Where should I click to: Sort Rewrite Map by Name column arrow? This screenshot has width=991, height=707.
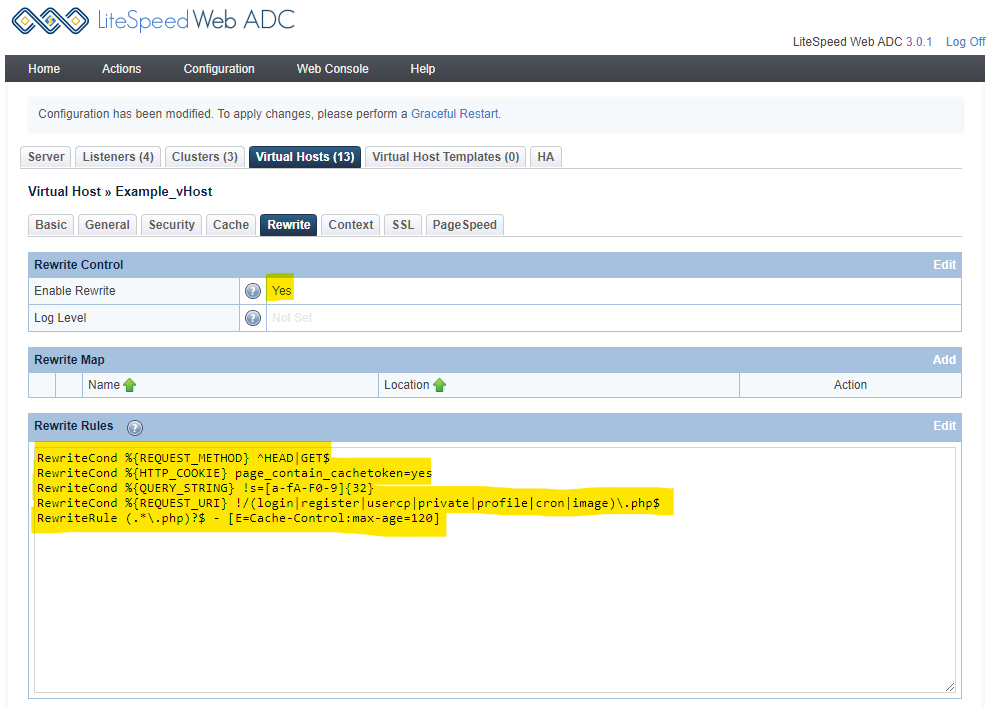[x=131, y=384]
